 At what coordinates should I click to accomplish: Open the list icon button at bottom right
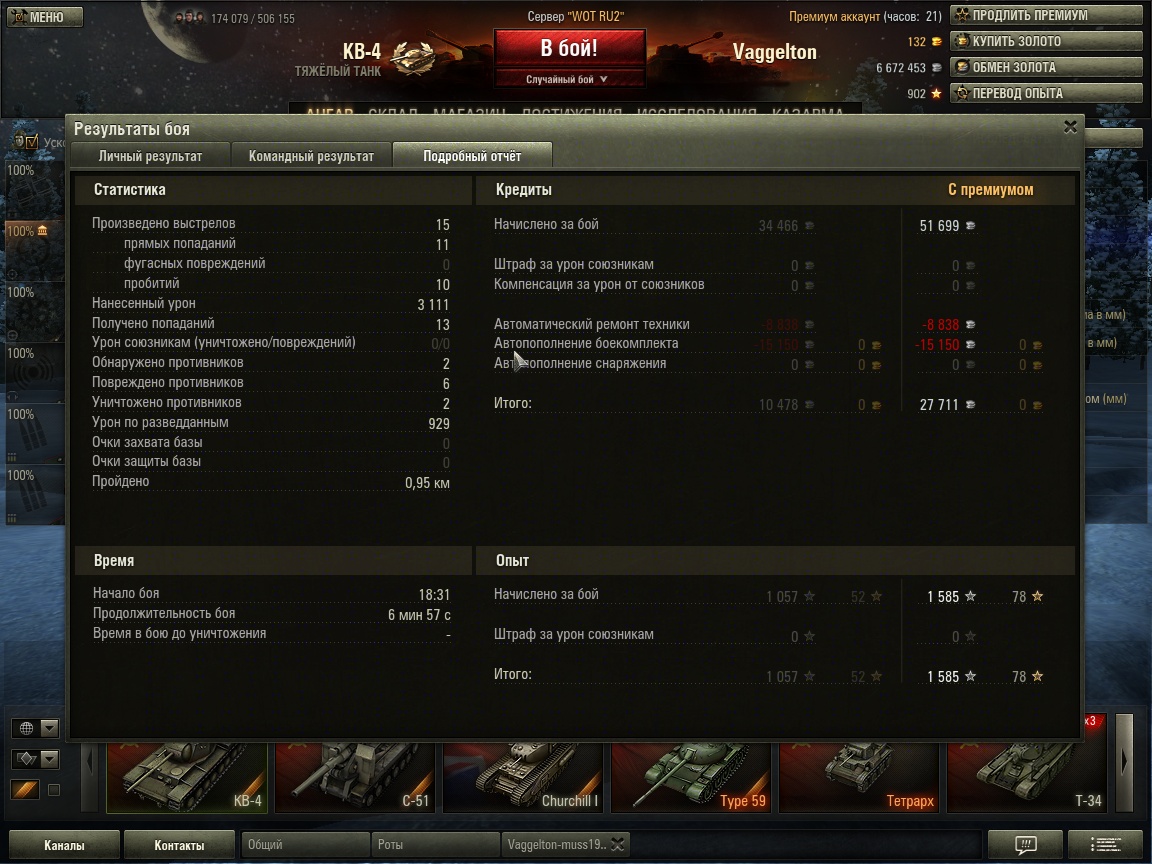[1105, 844]
